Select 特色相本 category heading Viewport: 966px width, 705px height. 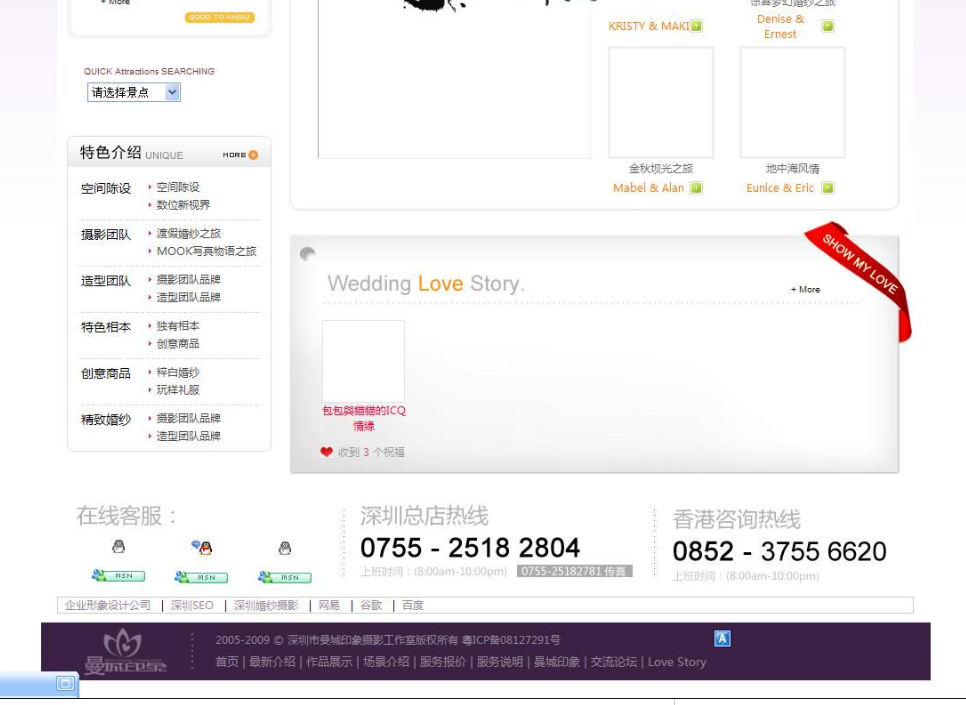tap(106, 327)
